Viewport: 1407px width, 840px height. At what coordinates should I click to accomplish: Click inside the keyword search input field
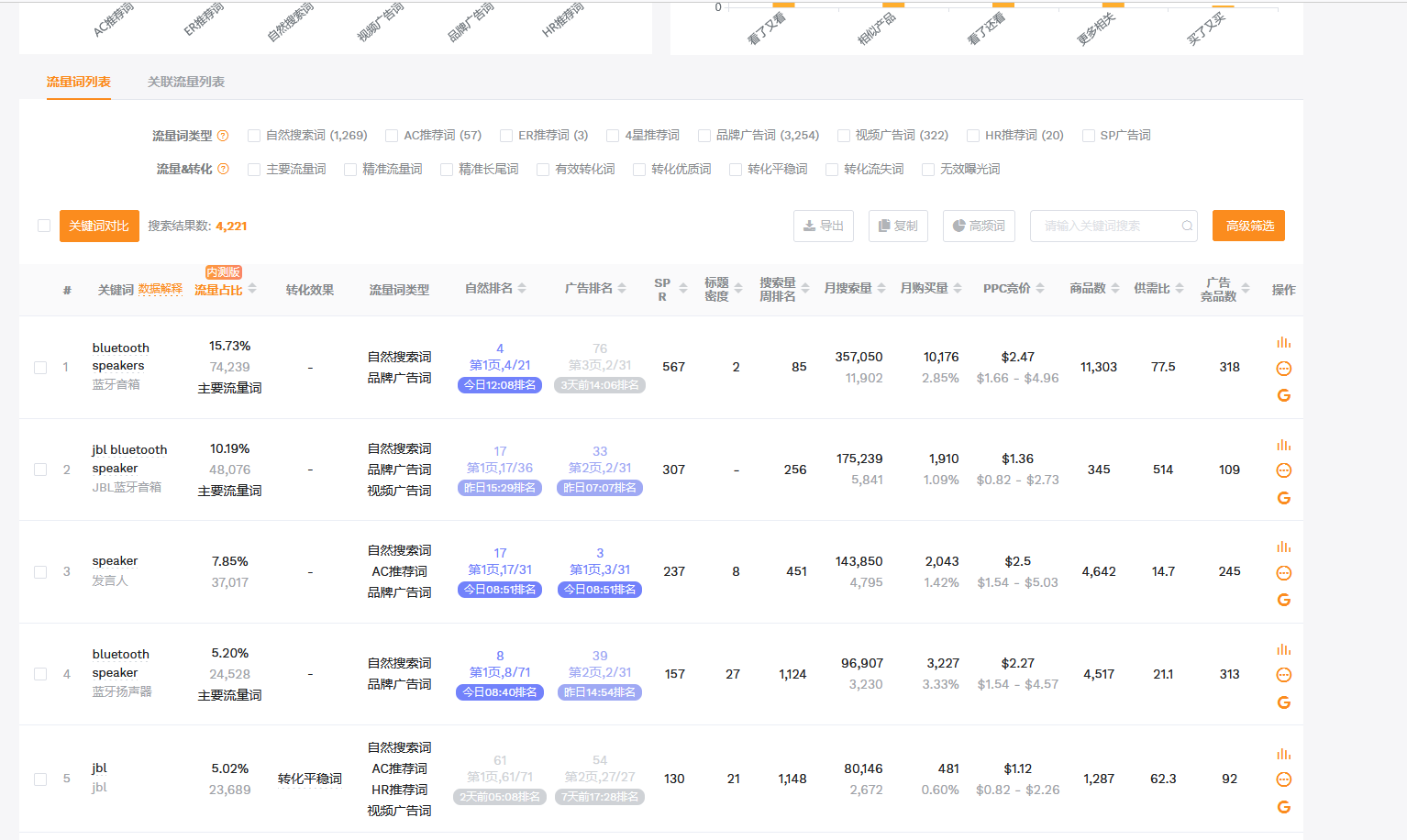click(1101, 226)
